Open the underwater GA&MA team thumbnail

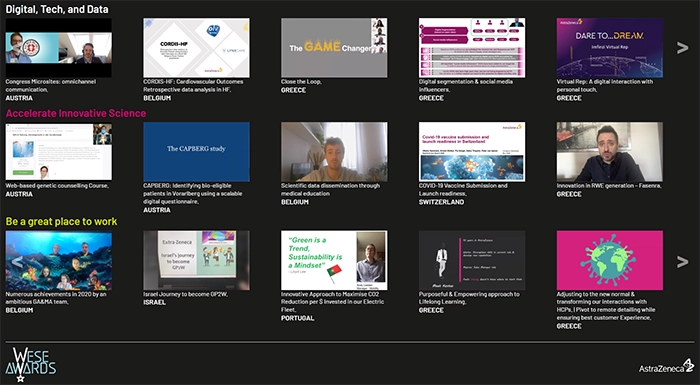pos(58,260)
